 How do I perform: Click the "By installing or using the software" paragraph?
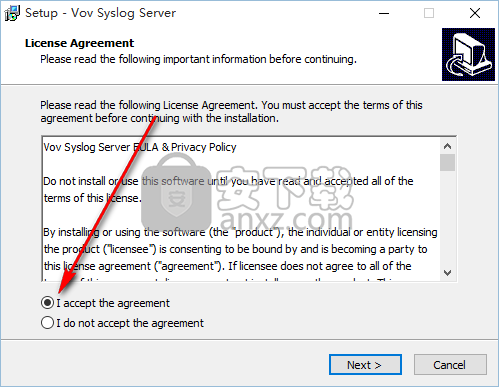pyautogui.click(x=240, y=249)
